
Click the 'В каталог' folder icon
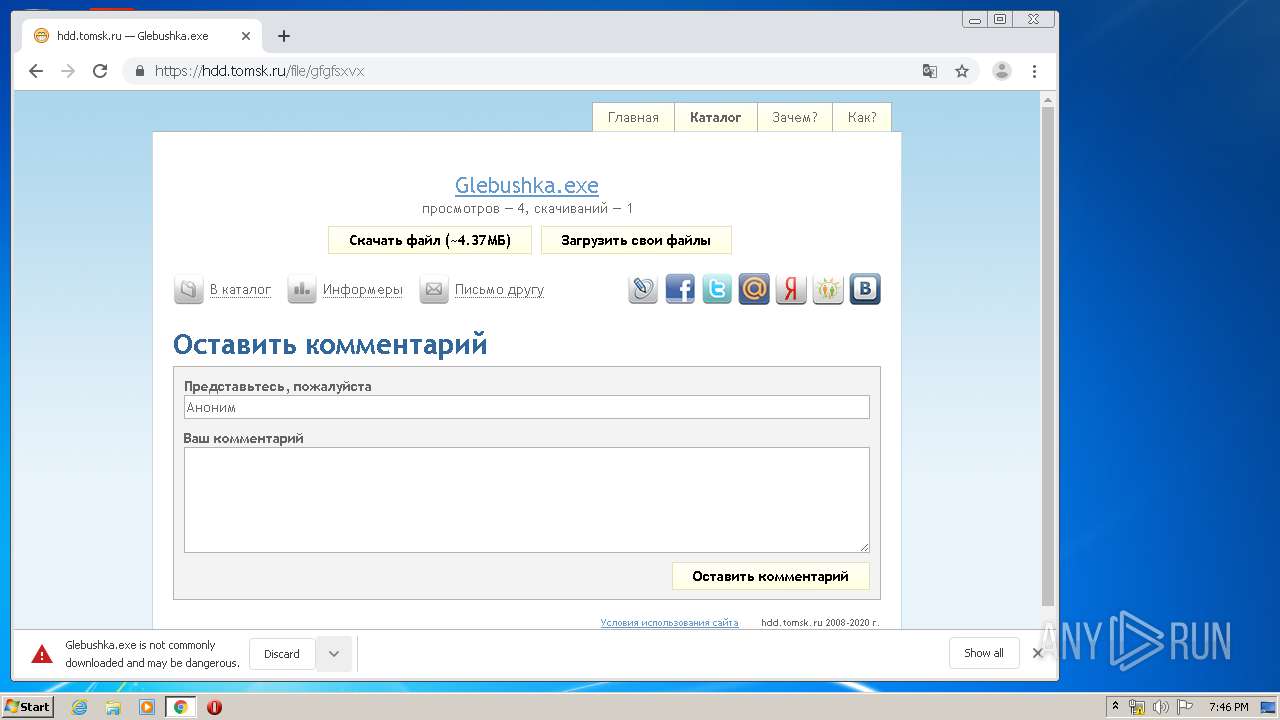pyautogui.click(x=189, y=290)
